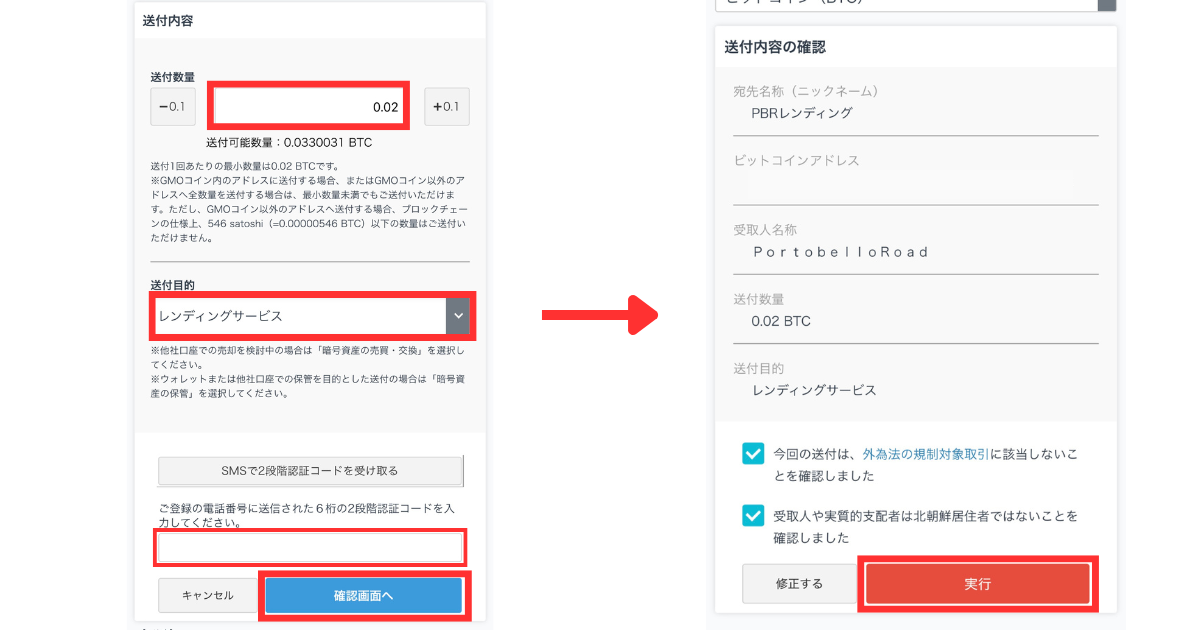Click the 送付可能数量 0.0330031 BTC text
Image resolution: width=1200 pixels, height=630 pixels.
(289, 143)
